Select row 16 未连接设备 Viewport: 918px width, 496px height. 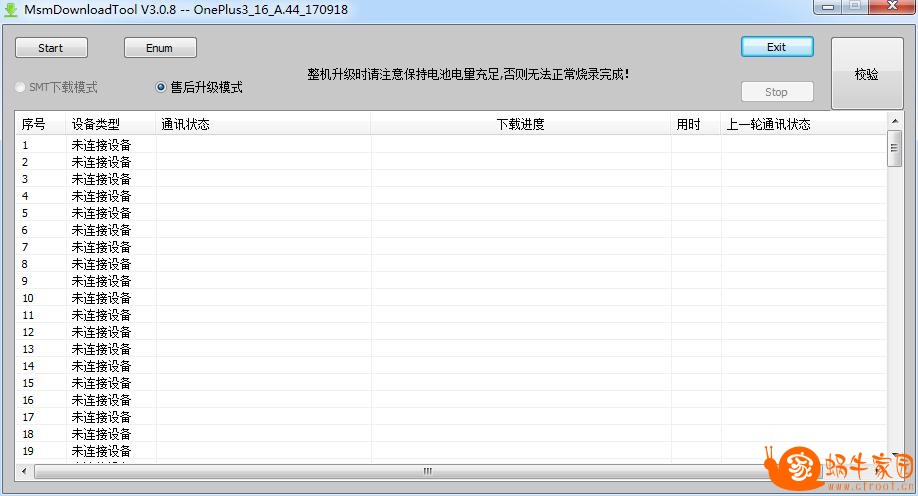(451, 399)
